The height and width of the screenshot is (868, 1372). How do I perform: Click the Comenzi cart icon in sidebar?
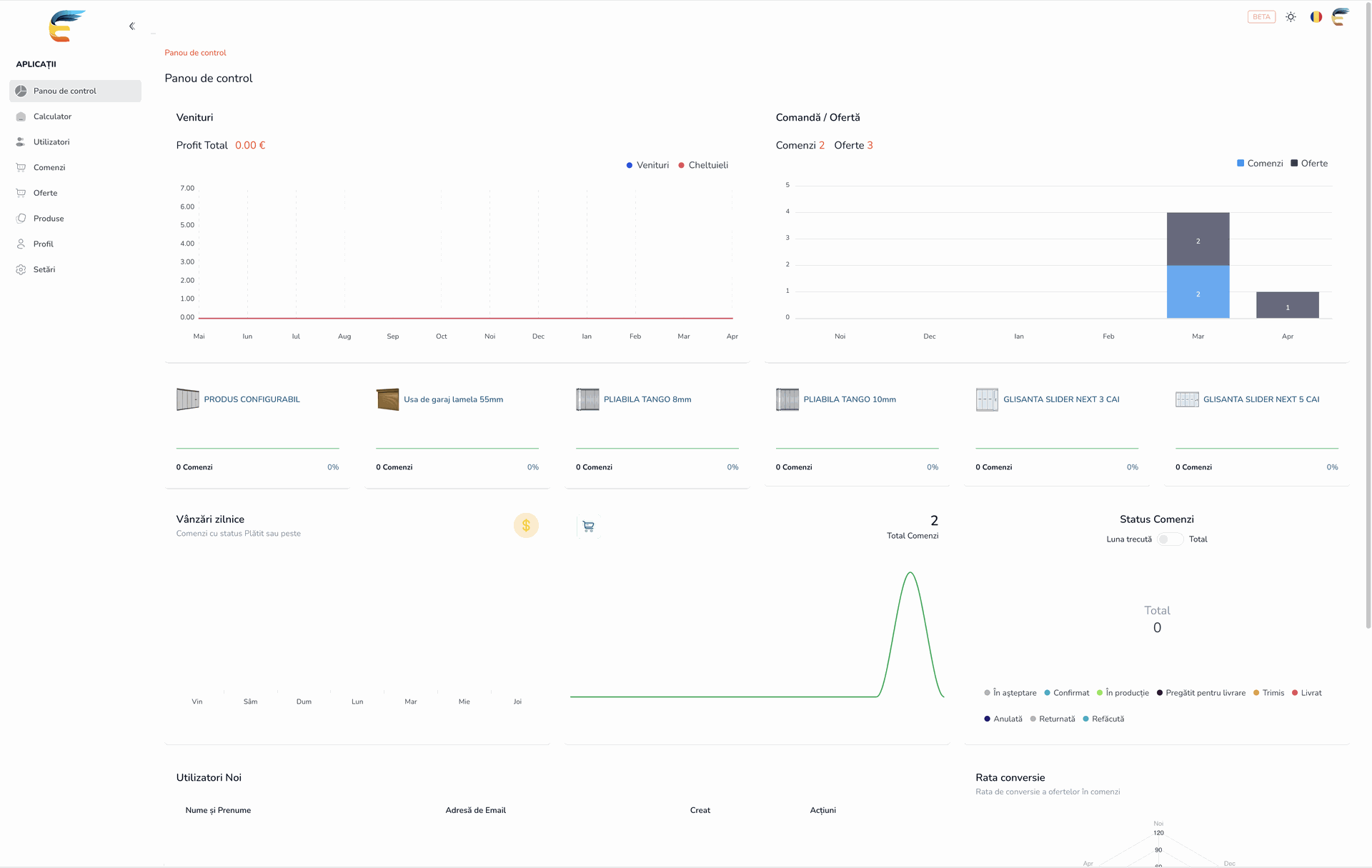[21, 168]
